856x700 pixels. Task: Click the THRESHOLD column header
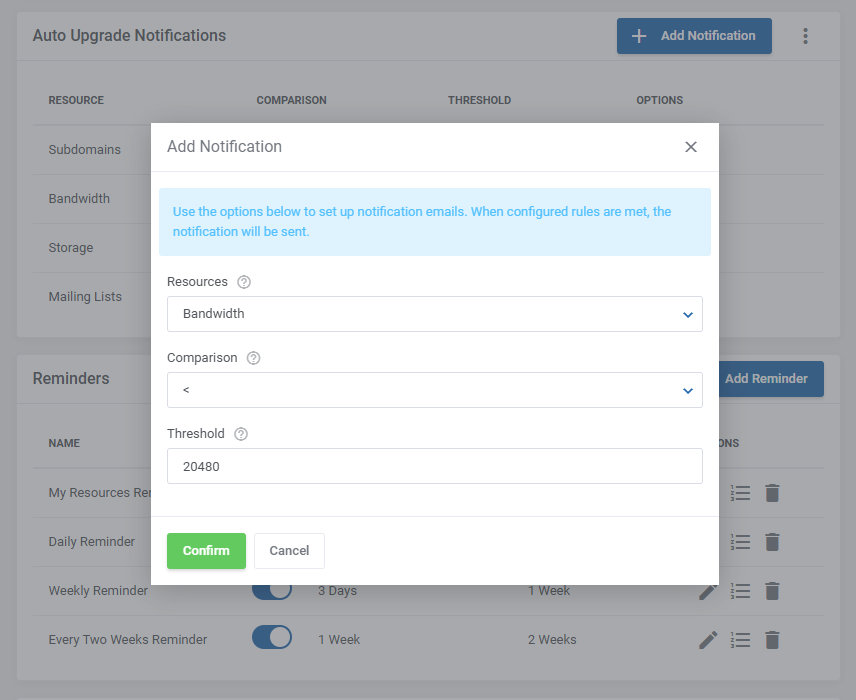pyautogui.click(x=479, y=100)
